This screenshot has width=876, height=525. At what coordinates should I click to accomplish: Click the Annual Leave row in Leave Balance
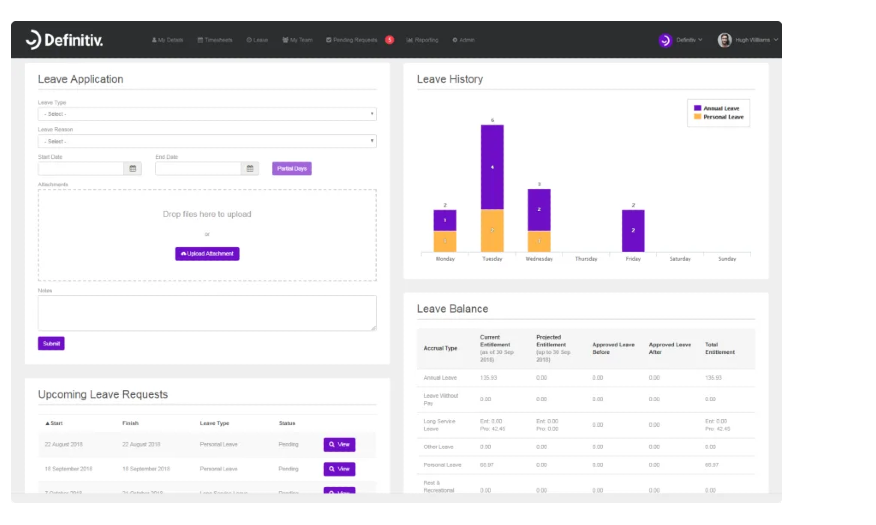pyautogui.click(x=585, y=378)
